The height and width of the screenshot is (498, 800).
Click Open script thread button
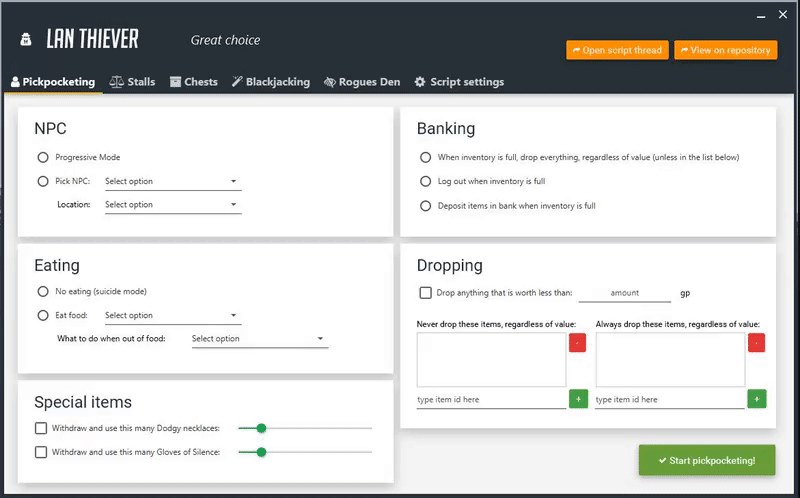[617, 50]
